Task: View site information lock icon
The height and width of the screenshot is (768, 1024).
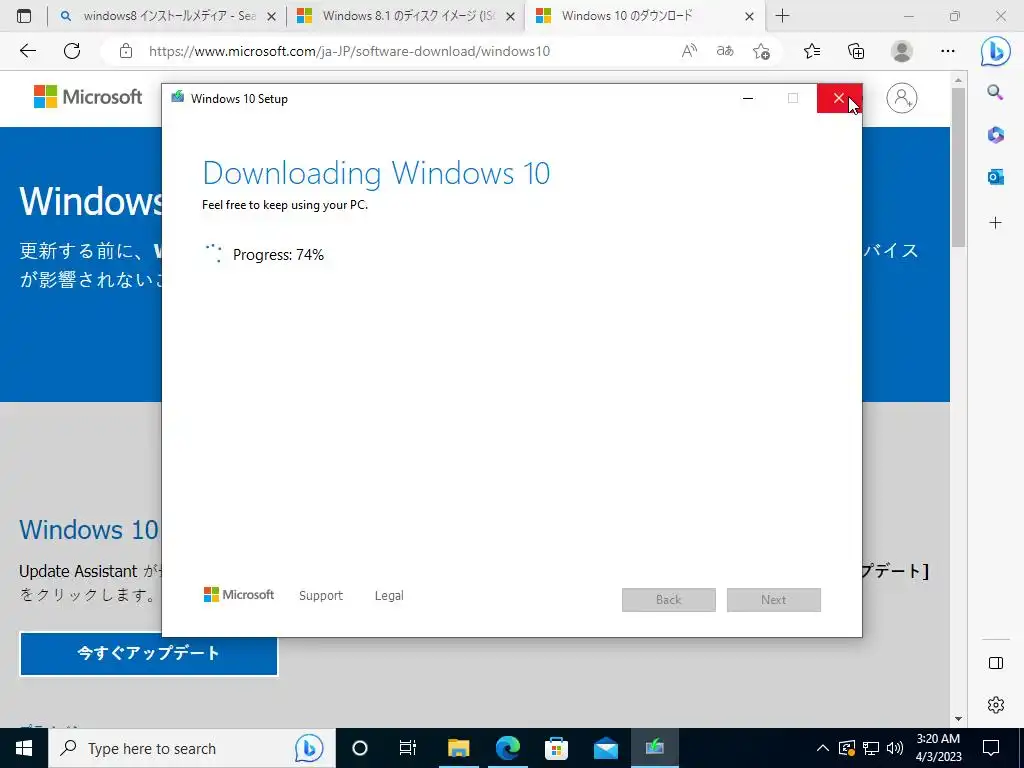Action: (x=126, y=51)
